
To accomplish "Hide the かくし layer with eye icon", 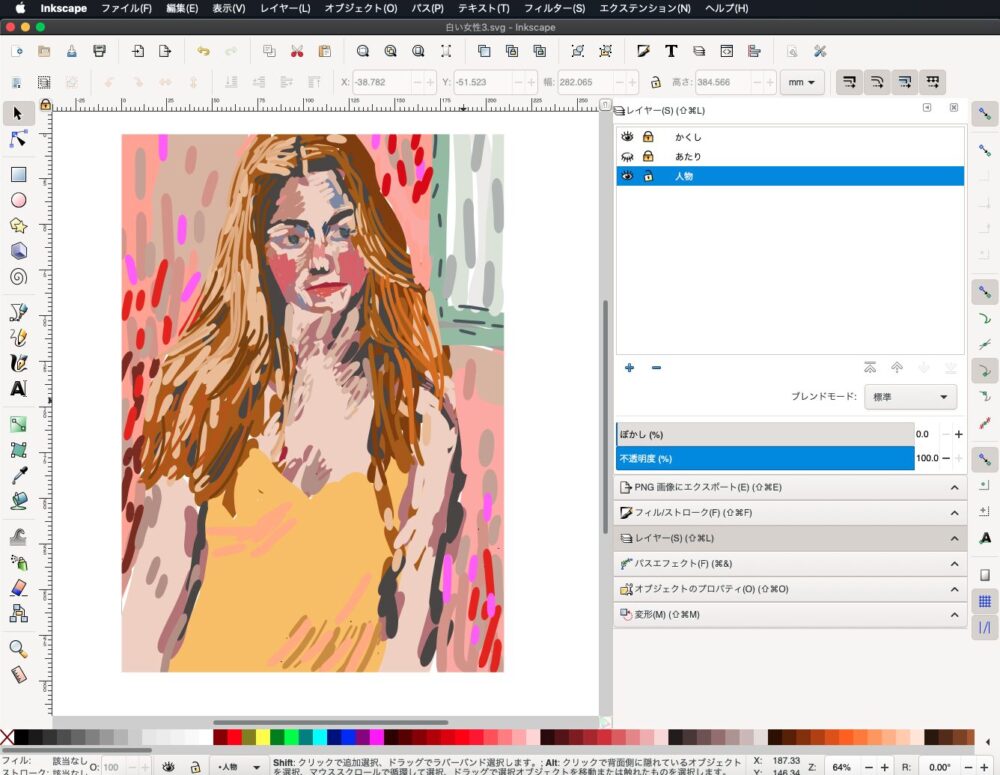I will click(x=628, y=136).
